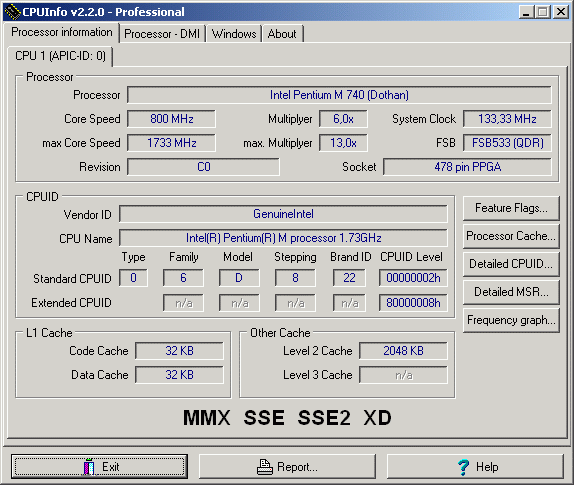Open the Feature Flags dialog
This screenshot has width=574, height=485.
pos(511,208)
